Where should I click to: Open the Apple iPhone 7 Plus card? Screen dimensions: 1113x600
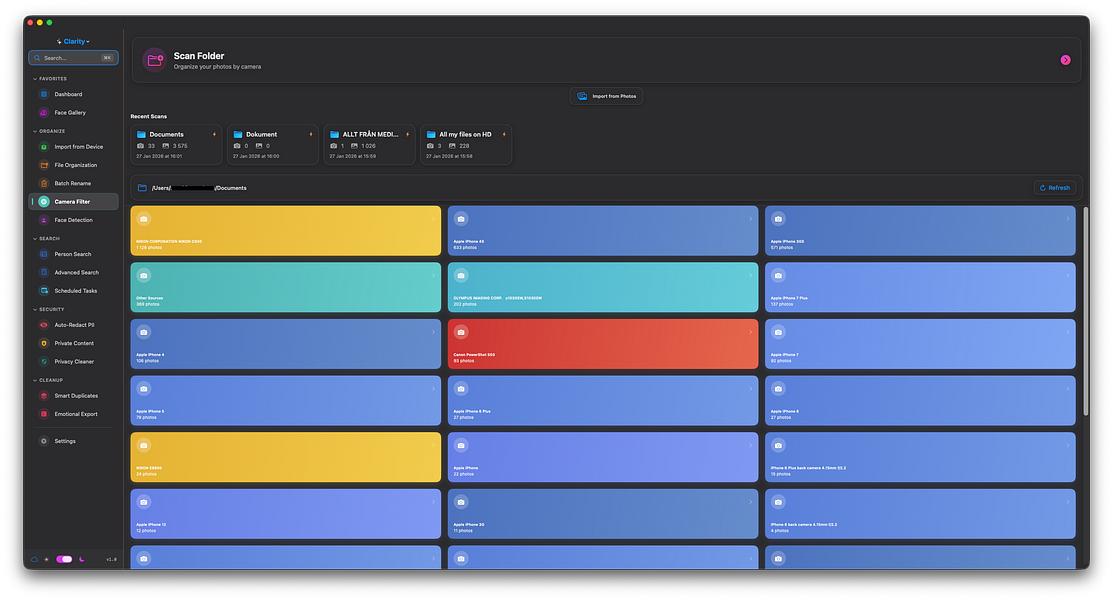click(x=920, y=288)
